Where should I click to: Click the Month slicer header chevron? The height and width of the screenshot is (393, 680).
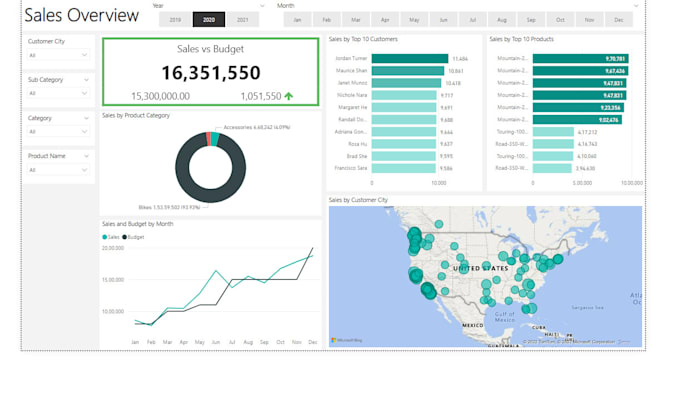click(x=636, y=6)
